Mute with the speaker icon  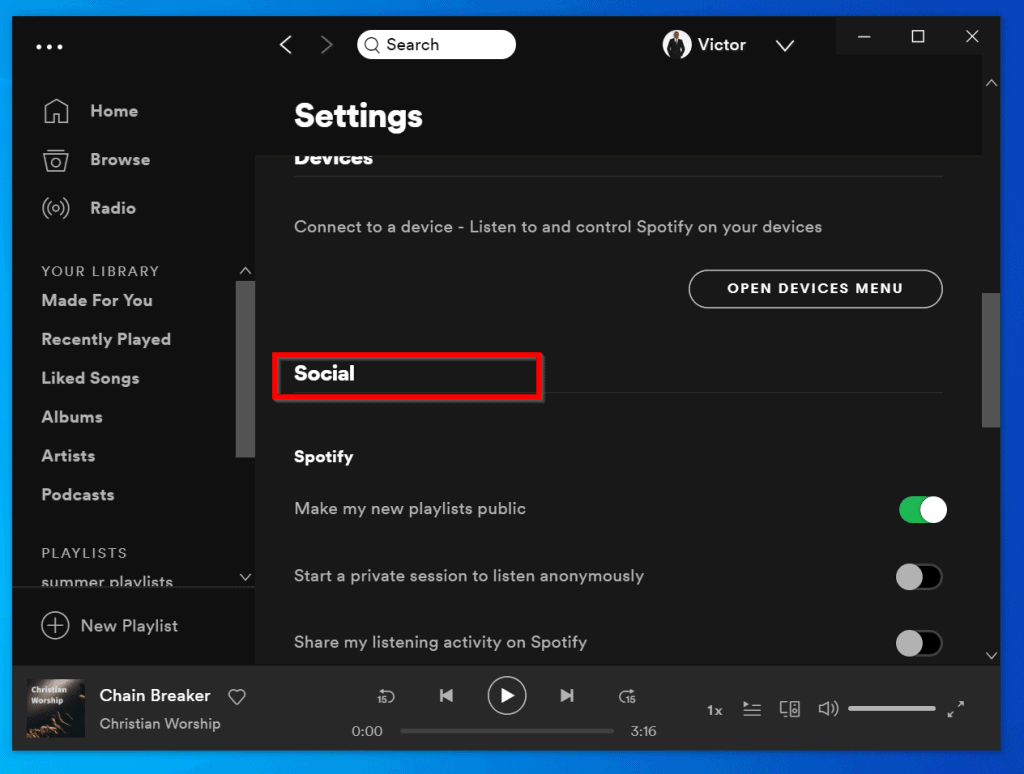pyautogui.click(x=828, y=709)
